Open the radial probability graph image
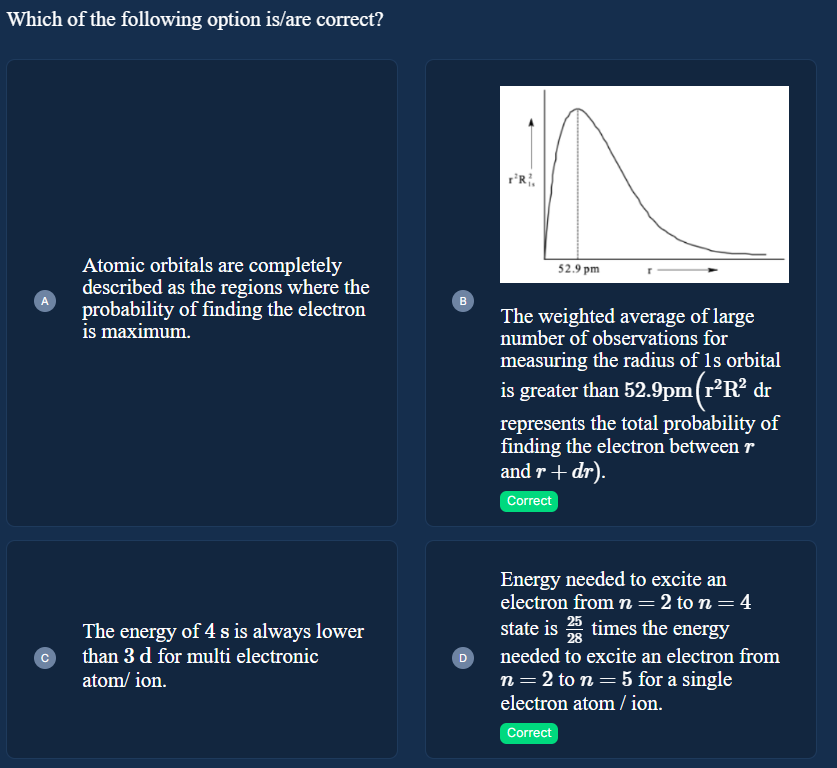Image resolution: width=837 pixels, height=768 pixels. pos(644,184)
